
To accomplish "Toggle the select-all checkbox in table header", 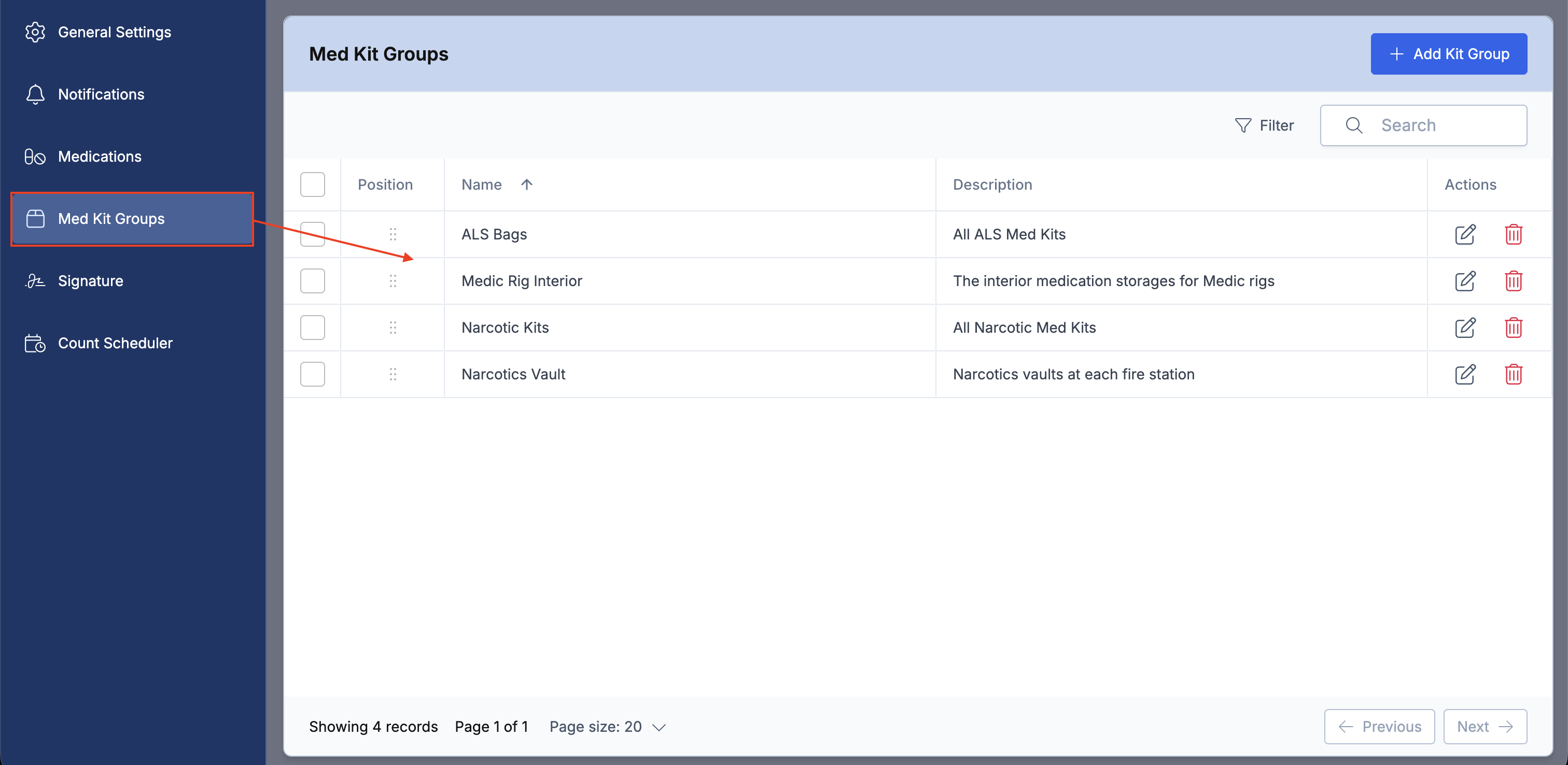I will (312, 185).
